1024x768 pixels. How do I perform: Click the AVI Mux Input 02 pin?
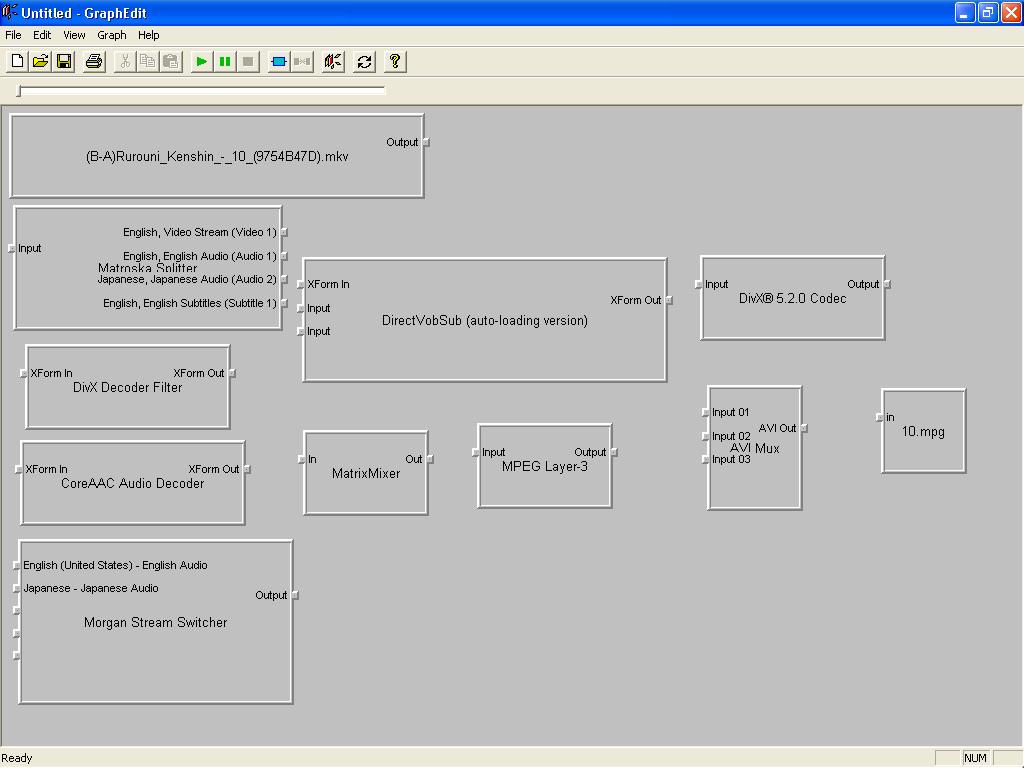[705, 436]
